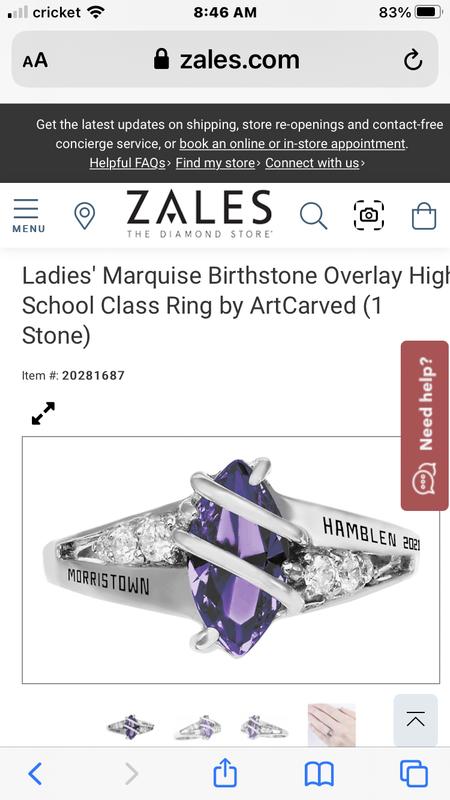Image resolution: width=450 pixels, height=800 pixels.
Task: Show open Safari tabs
Action: tap(413, 774)
